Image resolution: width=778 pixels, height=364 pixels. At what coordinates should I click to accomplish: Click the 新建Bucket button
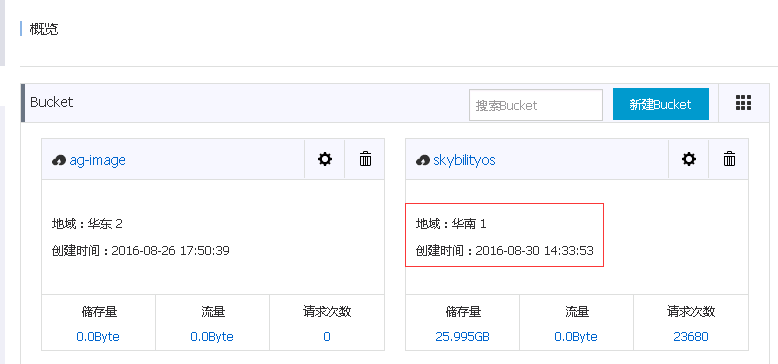coord(660,104)
